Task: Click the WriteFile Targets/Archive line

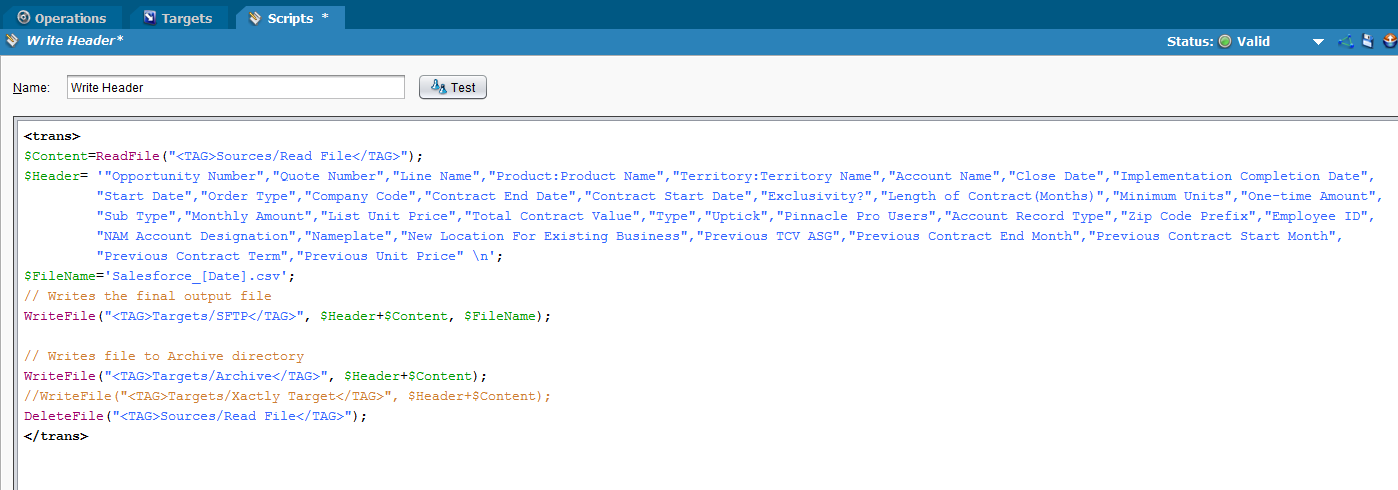Action: pos(256,376)
